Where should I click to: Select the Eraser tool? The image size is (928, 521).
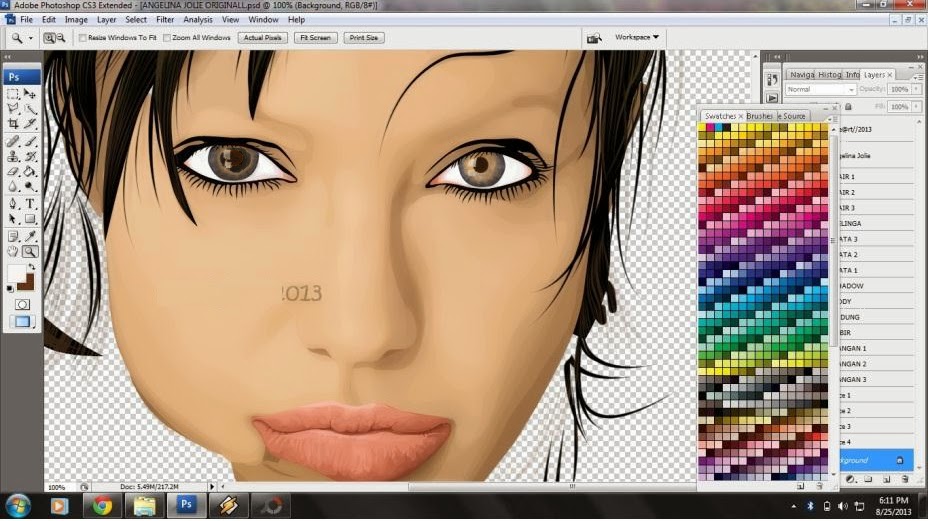[x=13, y=172]
